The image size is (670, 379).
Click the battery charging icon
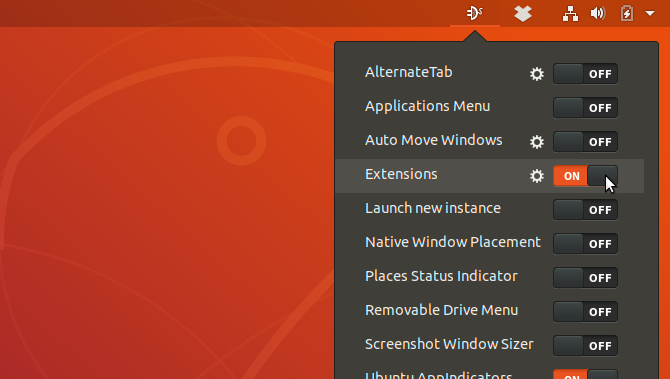[626, 13]
